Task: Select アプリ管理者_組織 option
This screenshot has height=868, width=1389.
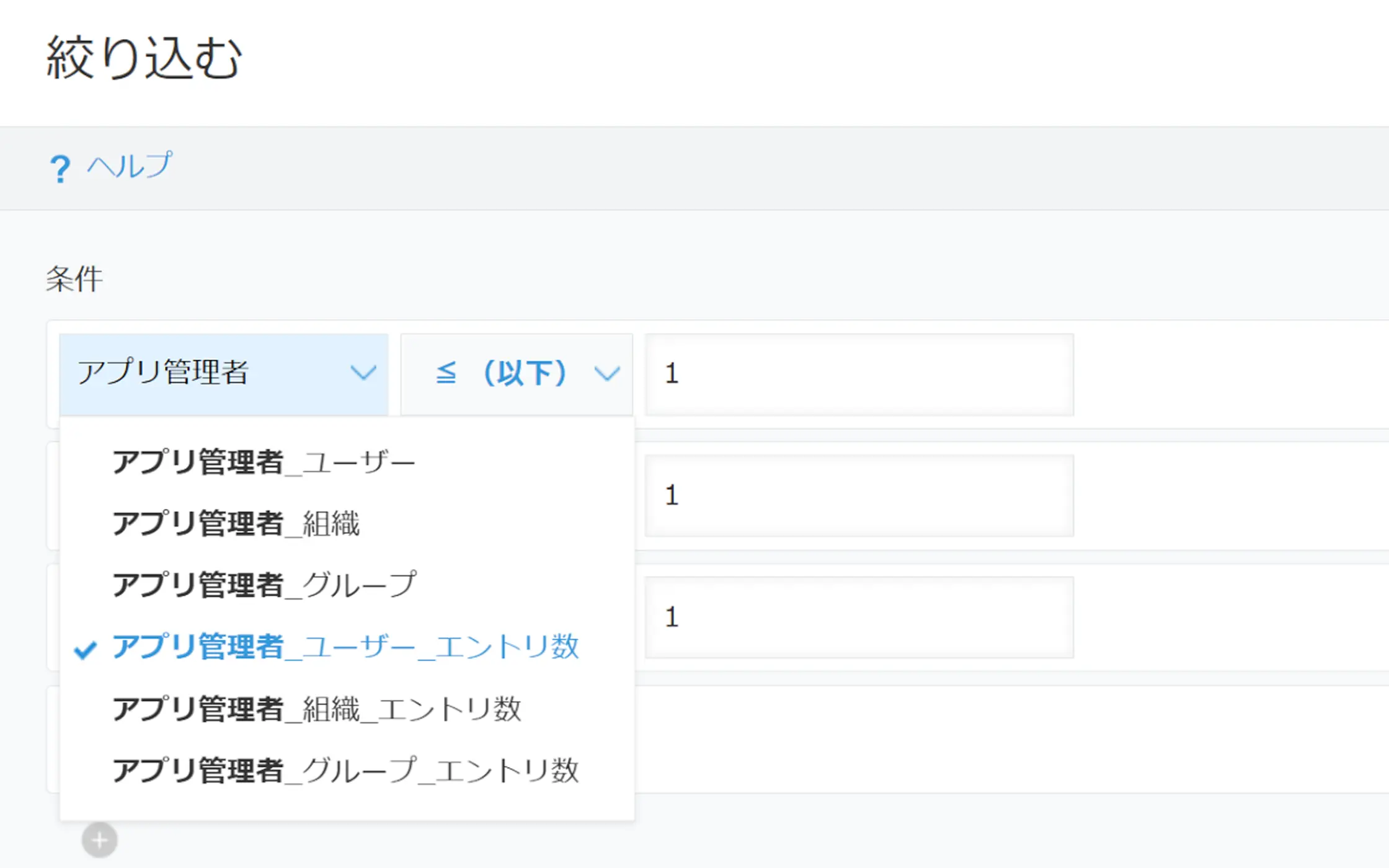Action: pyautogui.click(x=236, y=524)
